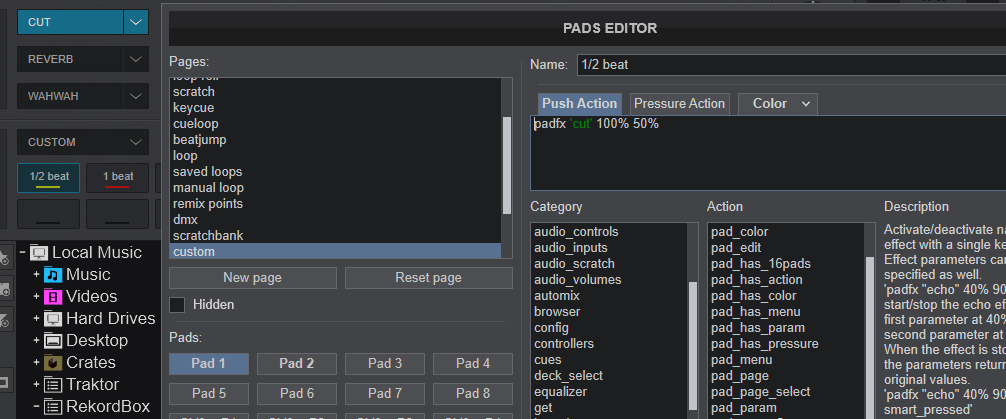Select the scratchbank page

336,236
